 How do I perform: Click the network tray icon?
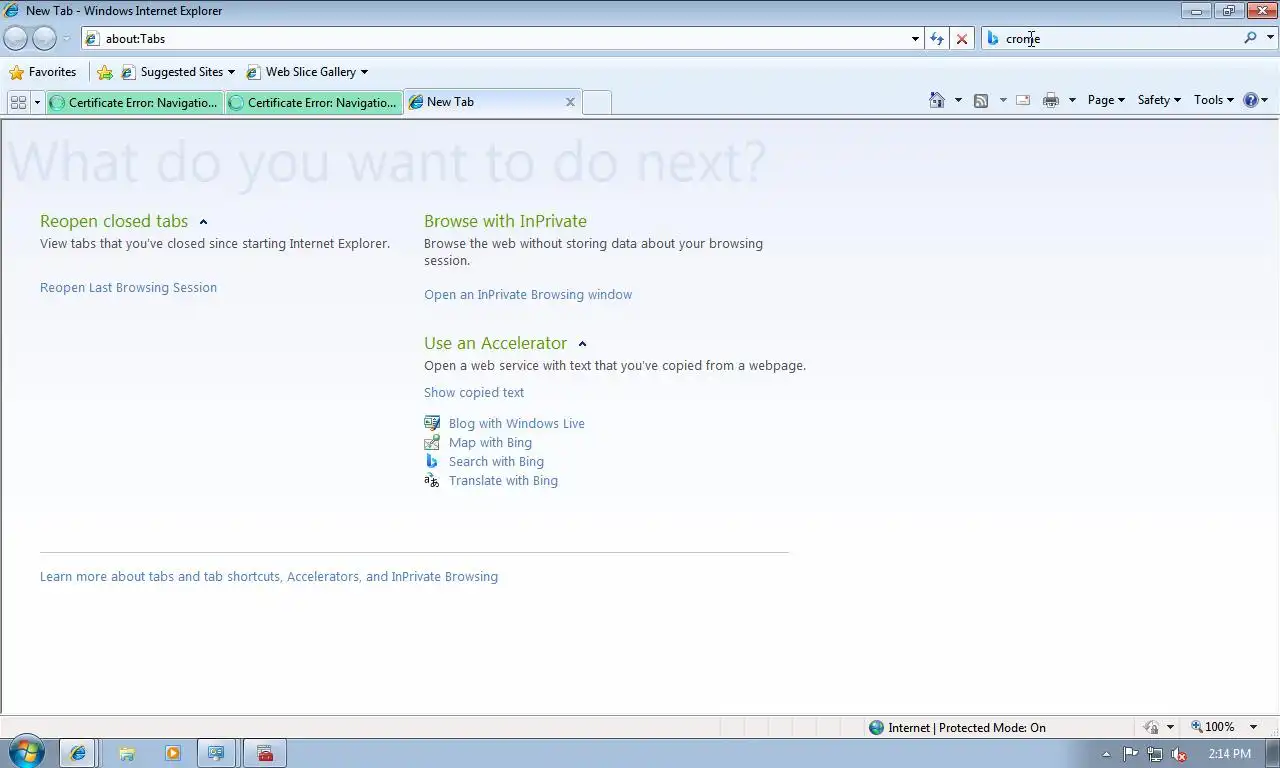pyautogui.click(x=1155, y=754)
